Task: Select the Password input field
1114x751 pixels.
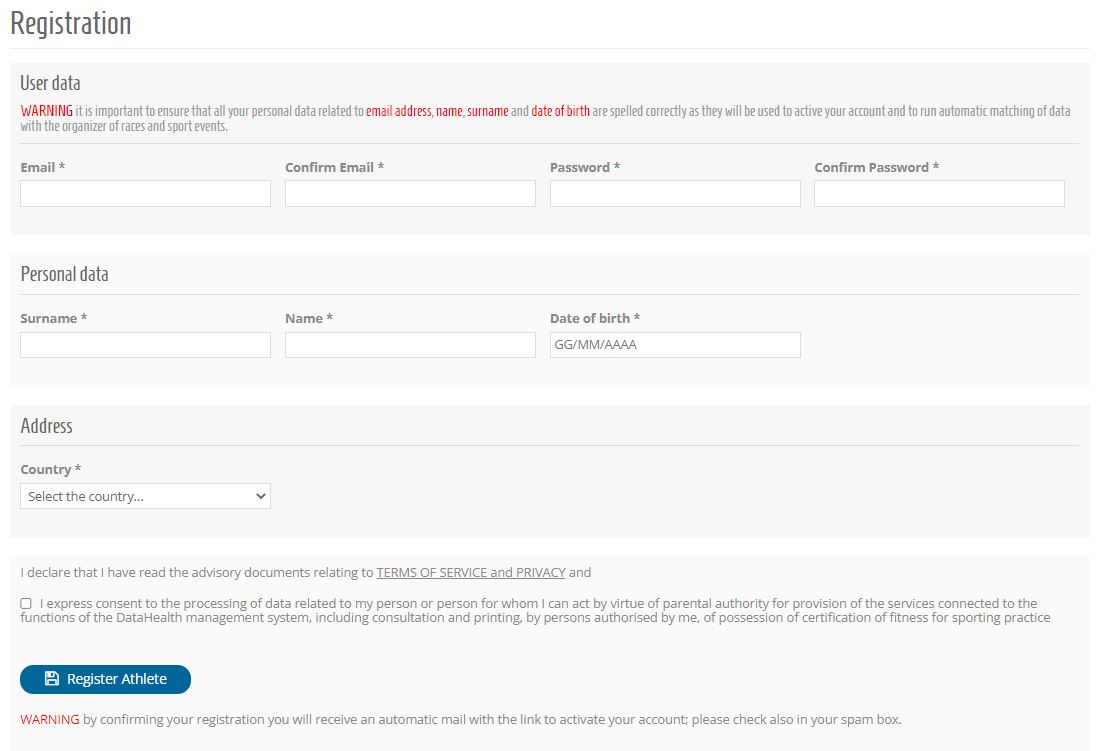Action: click(675, 193)
